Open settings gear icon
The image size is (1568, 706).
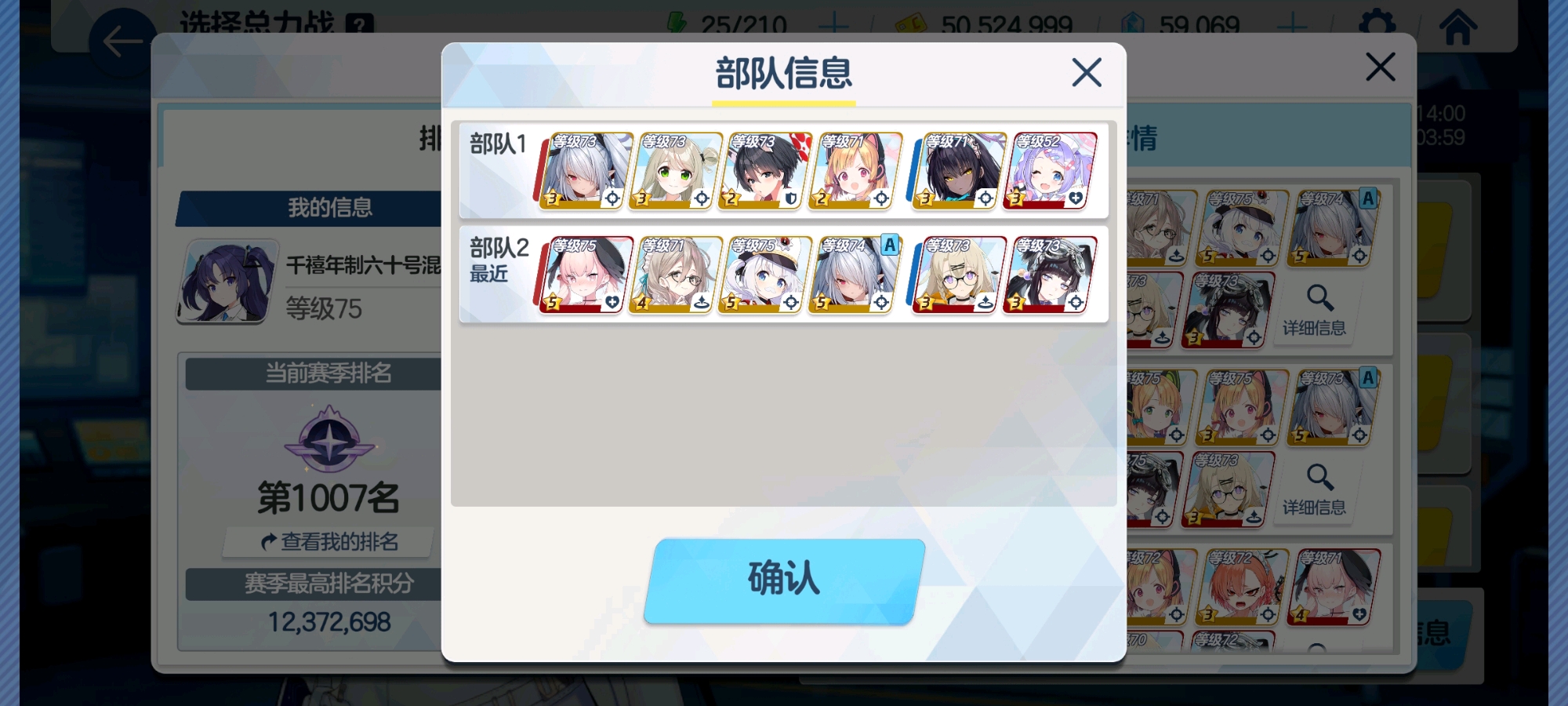pyautogui.click(x=1377, y=24)
